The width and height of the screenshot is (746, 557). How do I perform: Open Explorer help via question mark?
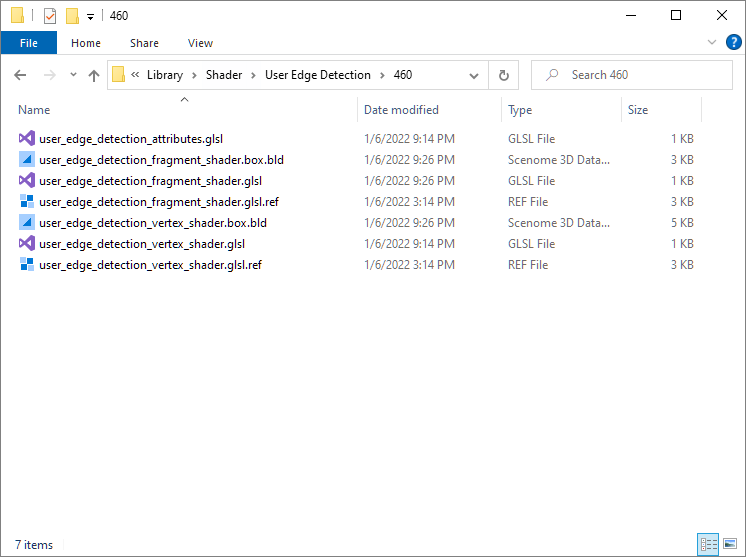point(733,42)
